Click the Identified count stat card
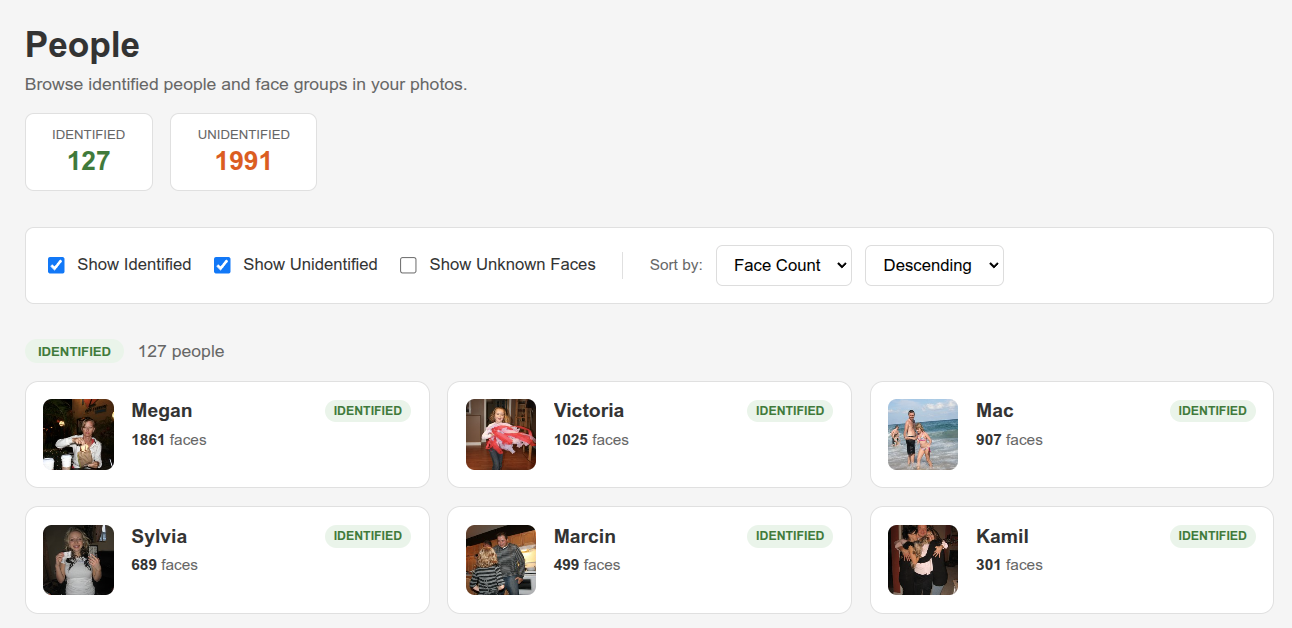1292x628 pixels. (x=89, y=151)
